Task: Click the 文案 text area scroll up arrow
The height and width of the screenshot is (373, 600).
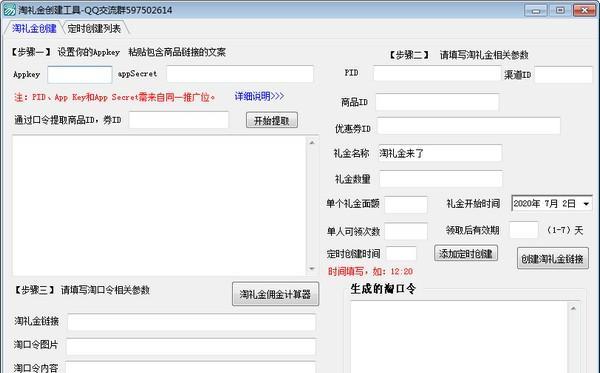Action: (x=312, y=142)
